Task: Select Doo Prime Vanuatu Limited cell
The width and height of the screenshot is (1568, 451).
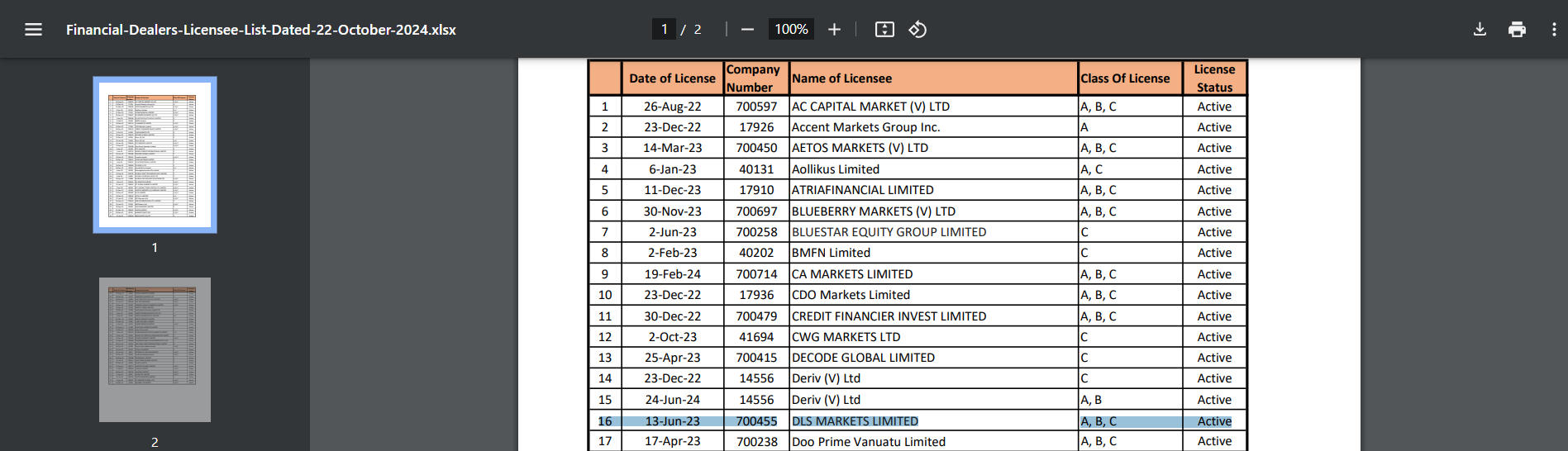Action: 933,442
